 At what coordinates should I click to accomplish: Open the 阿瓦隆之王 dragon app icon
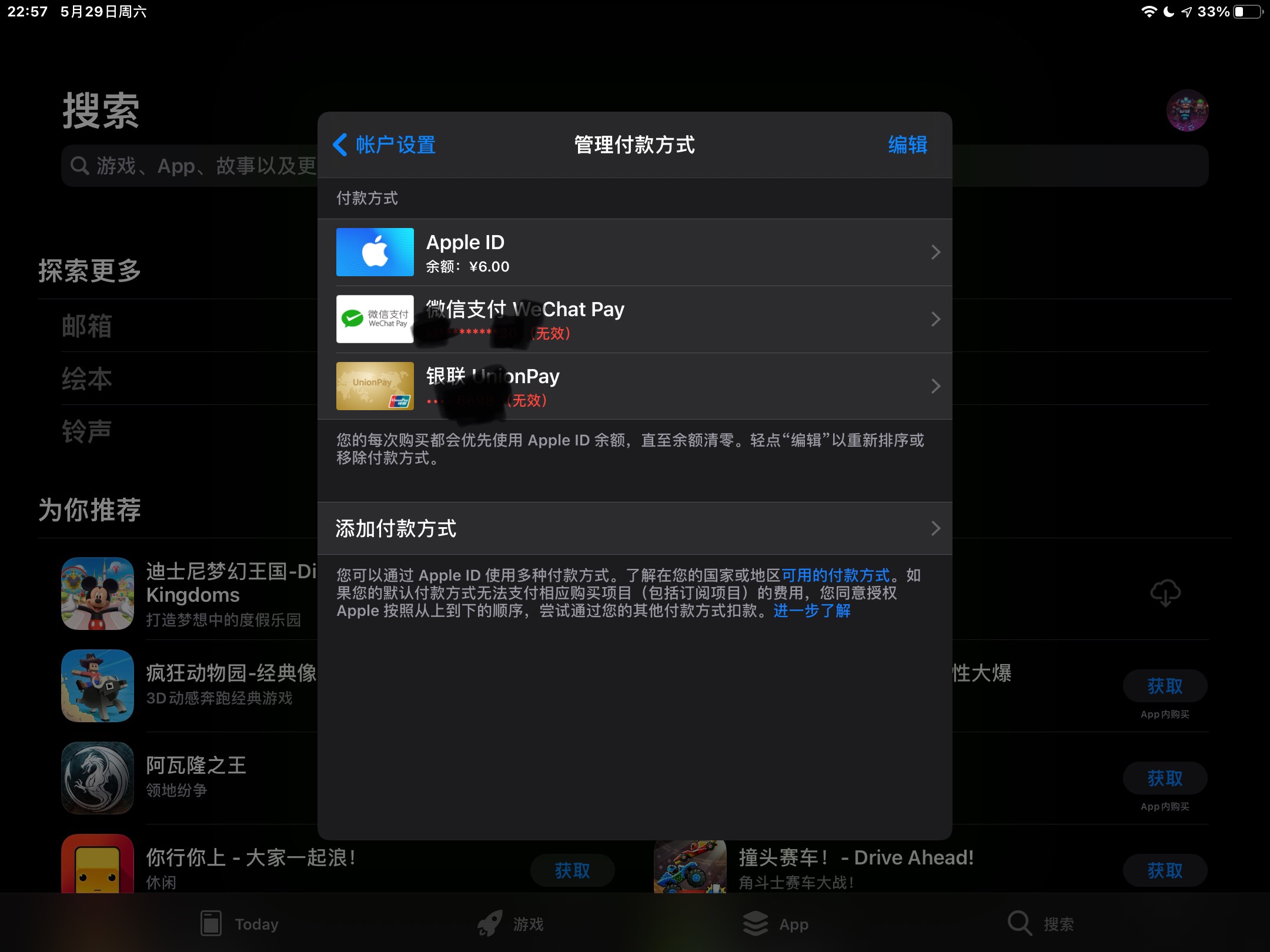(98, 778)
